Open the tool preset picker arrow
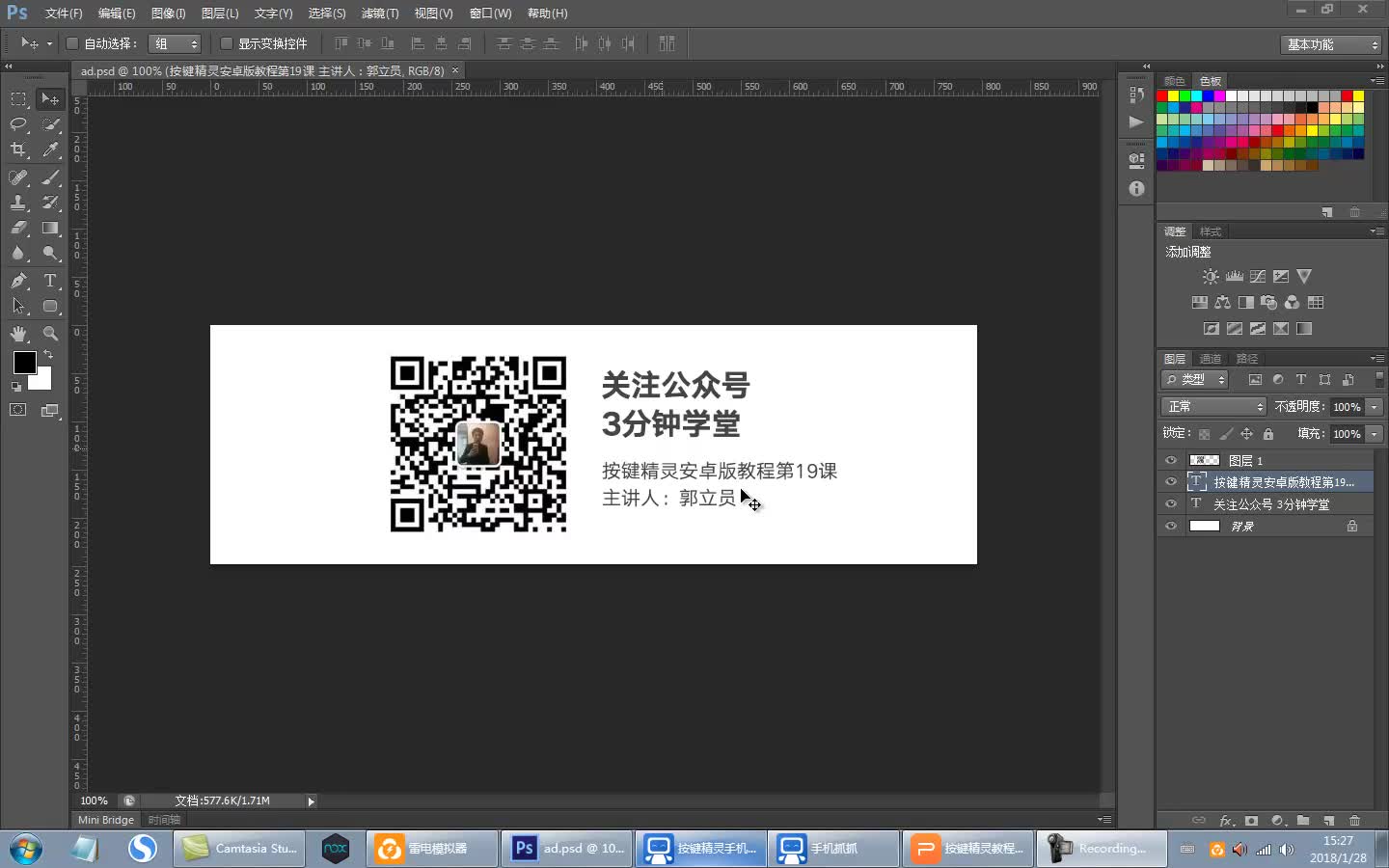This screenshot has width=1389, height=868. (x=49, y=43)
